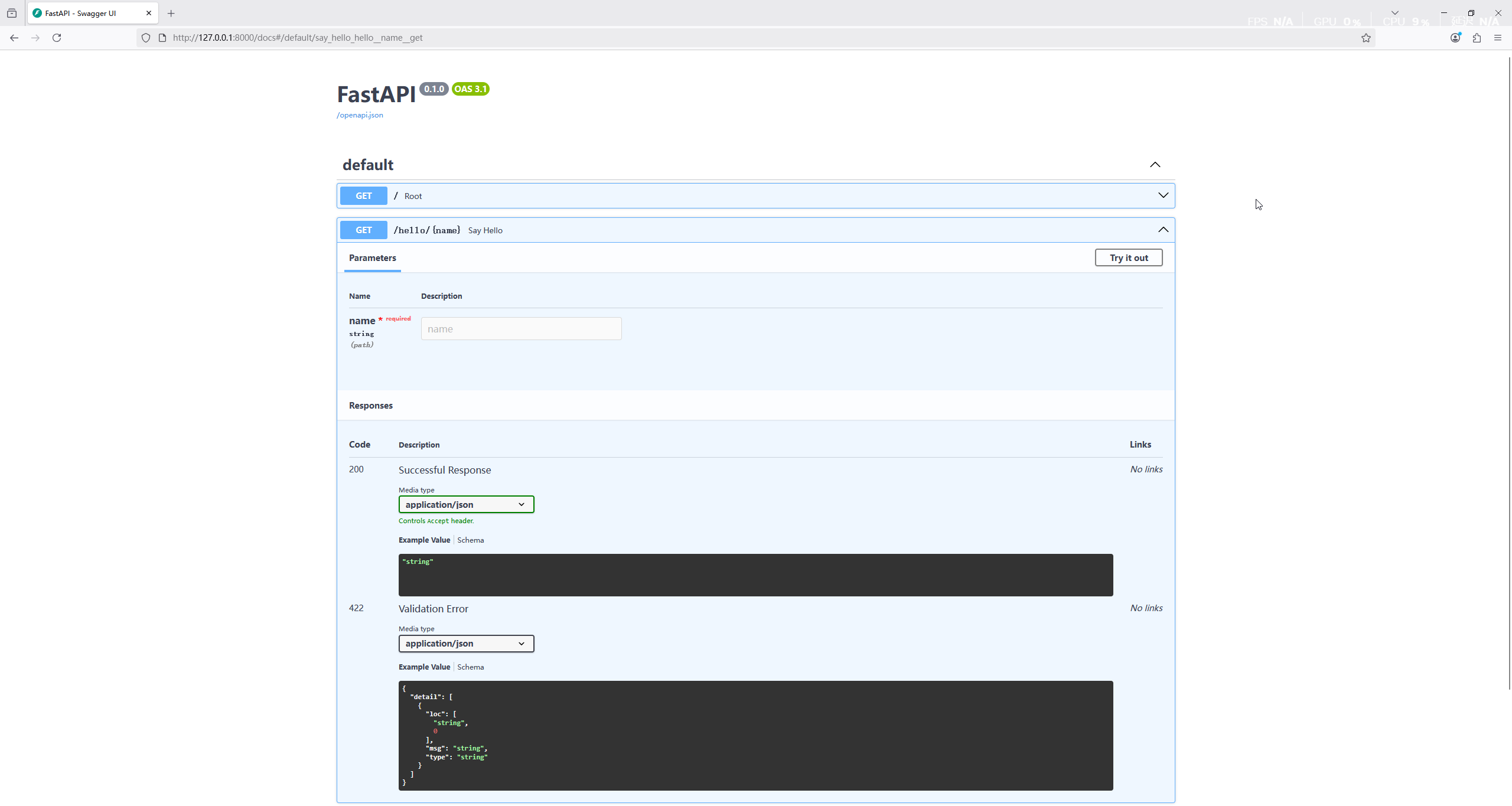
Task: Open the Firefox hamburger menu
Action: [1498, 38]
